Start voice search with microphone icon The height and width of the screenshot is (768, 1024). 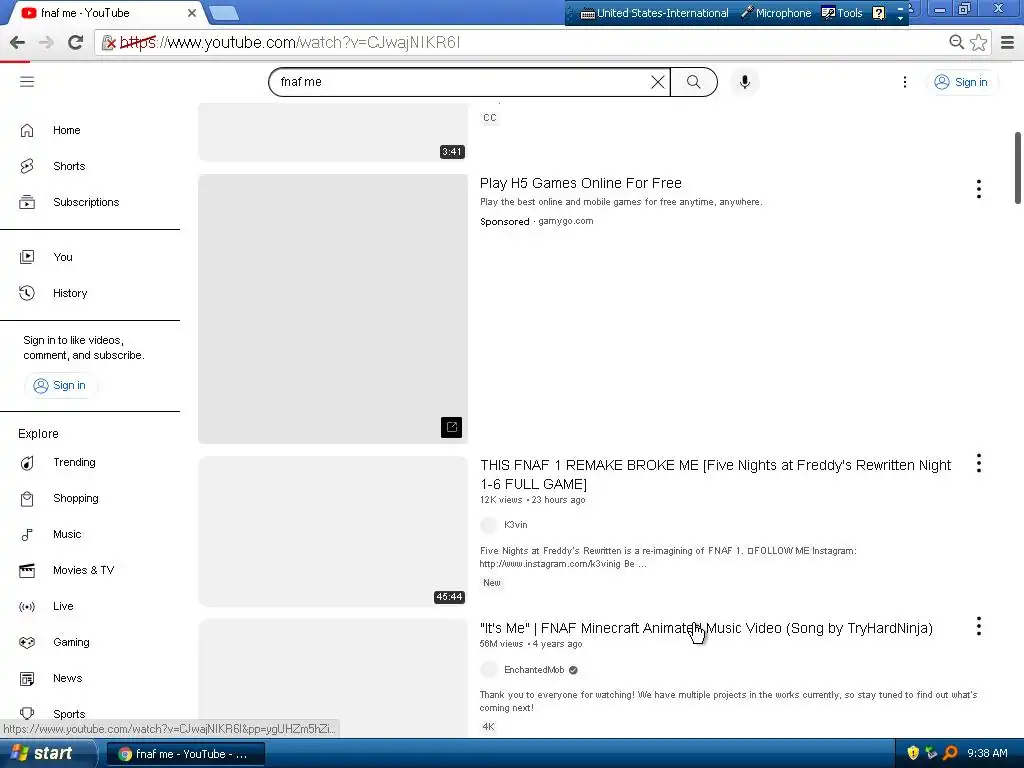coord(744,82)
